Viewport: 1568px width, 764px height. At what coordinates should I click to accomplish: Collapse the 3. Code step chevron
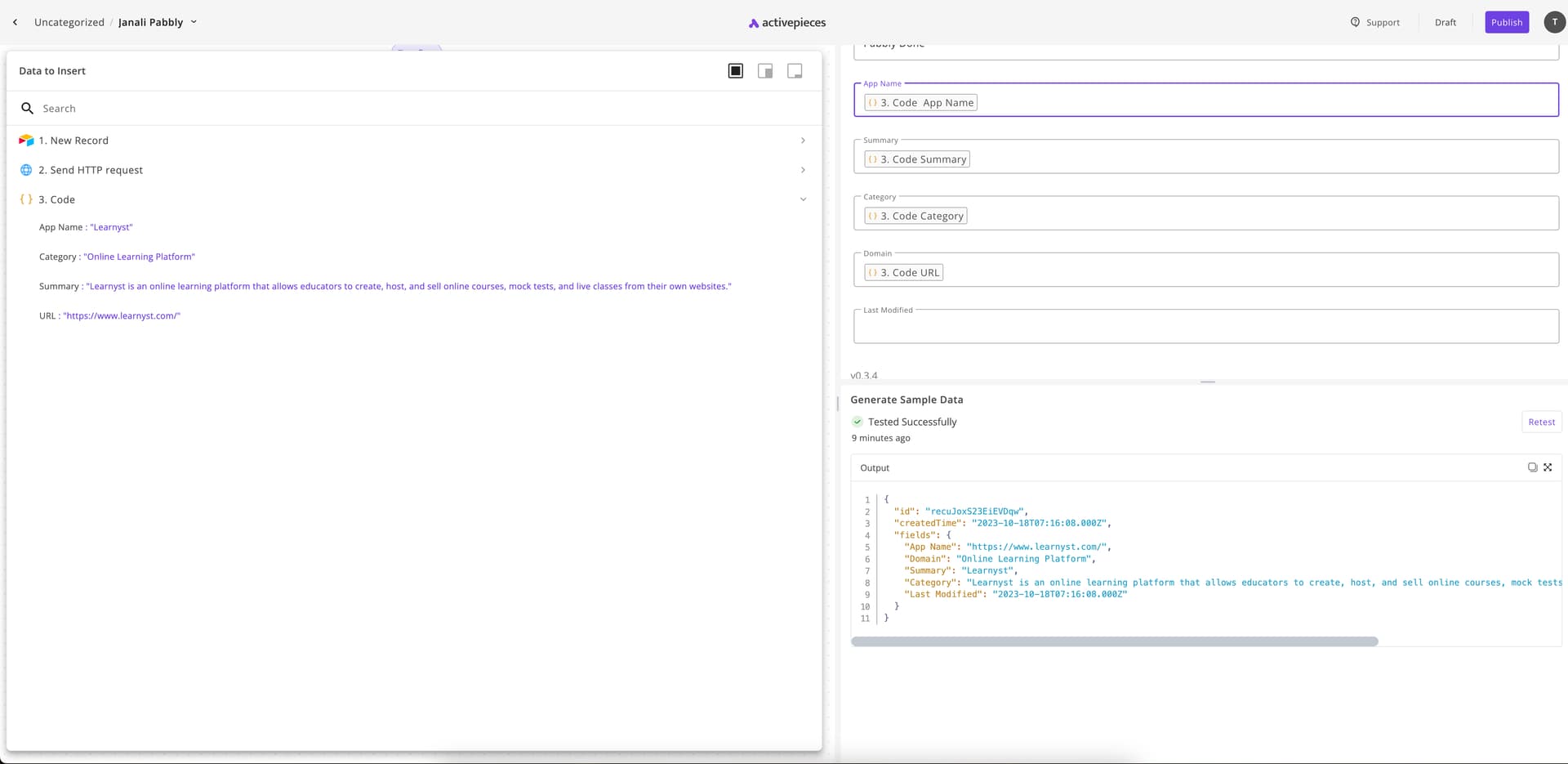[x=803, y=199]
